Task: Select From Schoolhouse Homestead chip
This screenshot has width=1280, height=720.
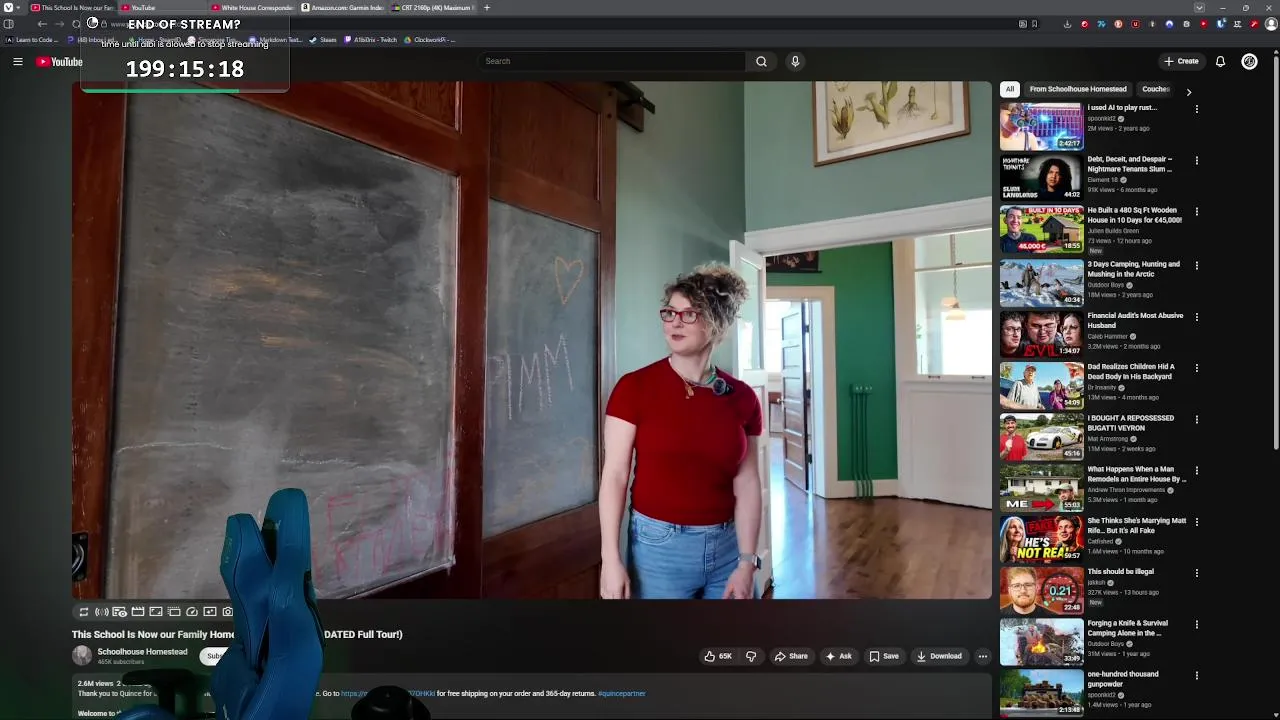Action: tap(1078, 89)
